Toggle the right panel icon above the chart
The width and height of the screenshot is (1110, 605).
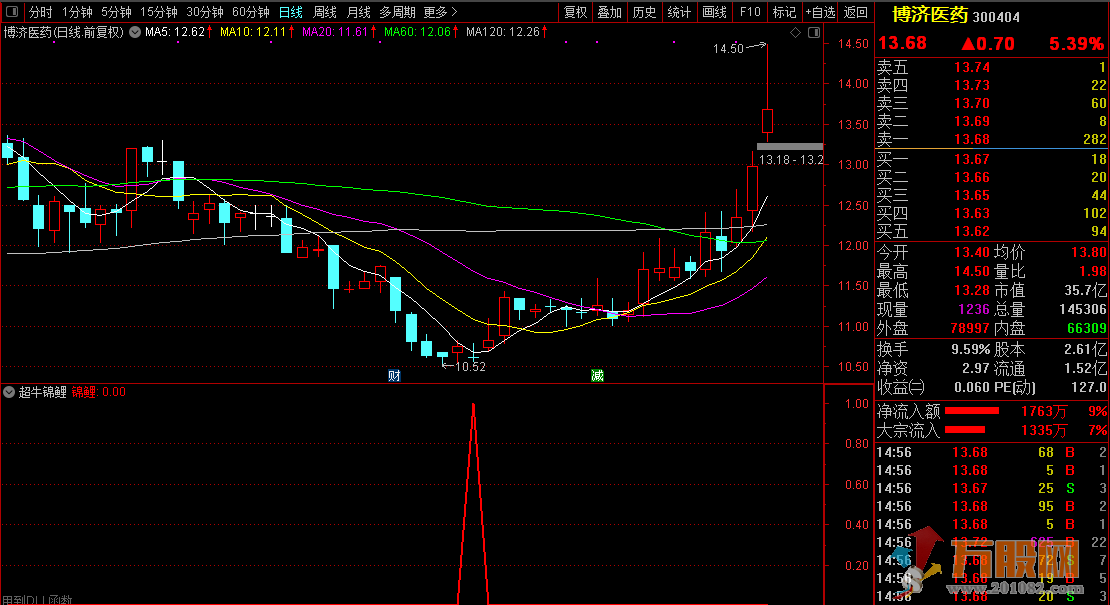pyautogui.click(x=814, y=33)
